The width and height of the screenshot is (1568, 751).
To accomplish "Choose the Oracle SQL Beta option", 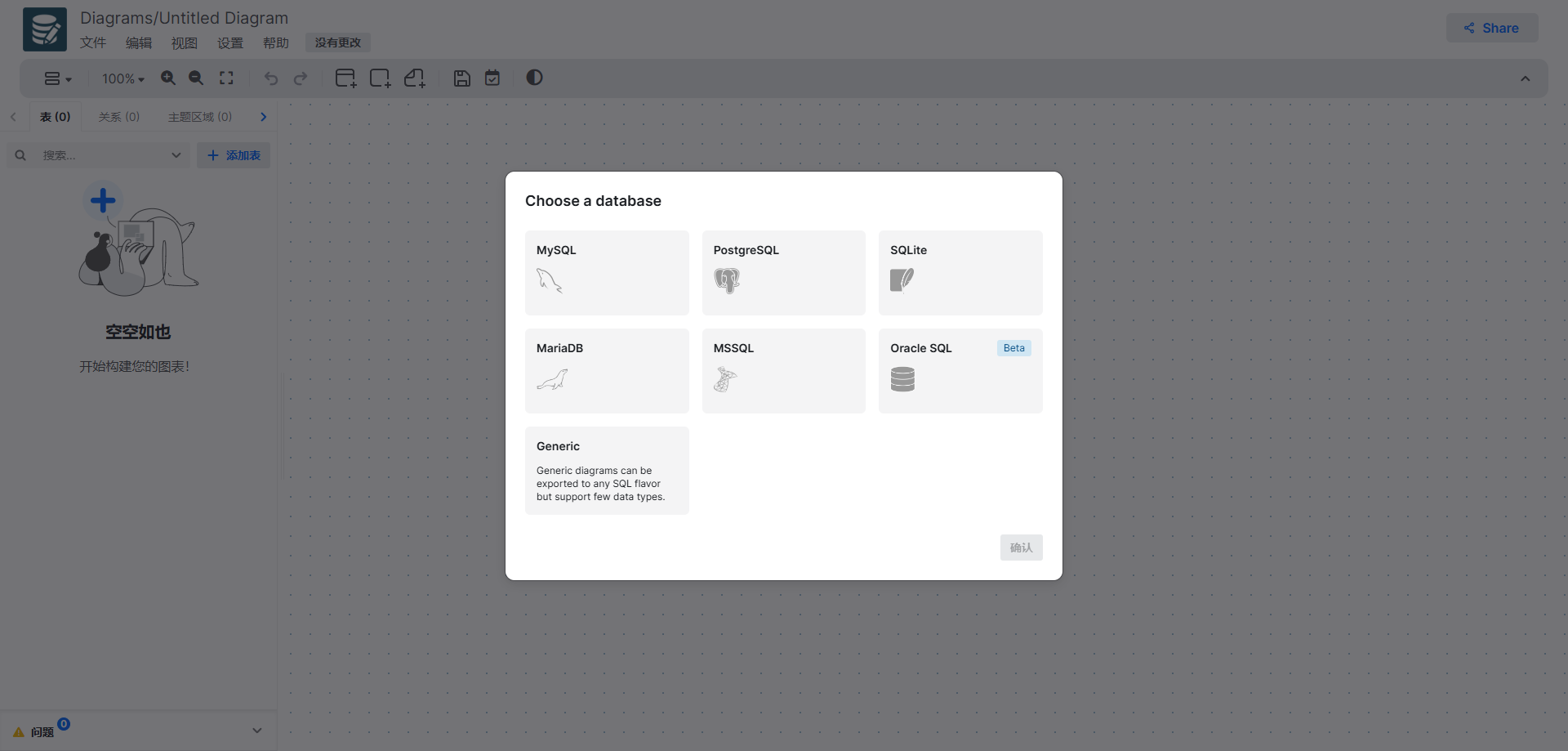I will (960, 371).
